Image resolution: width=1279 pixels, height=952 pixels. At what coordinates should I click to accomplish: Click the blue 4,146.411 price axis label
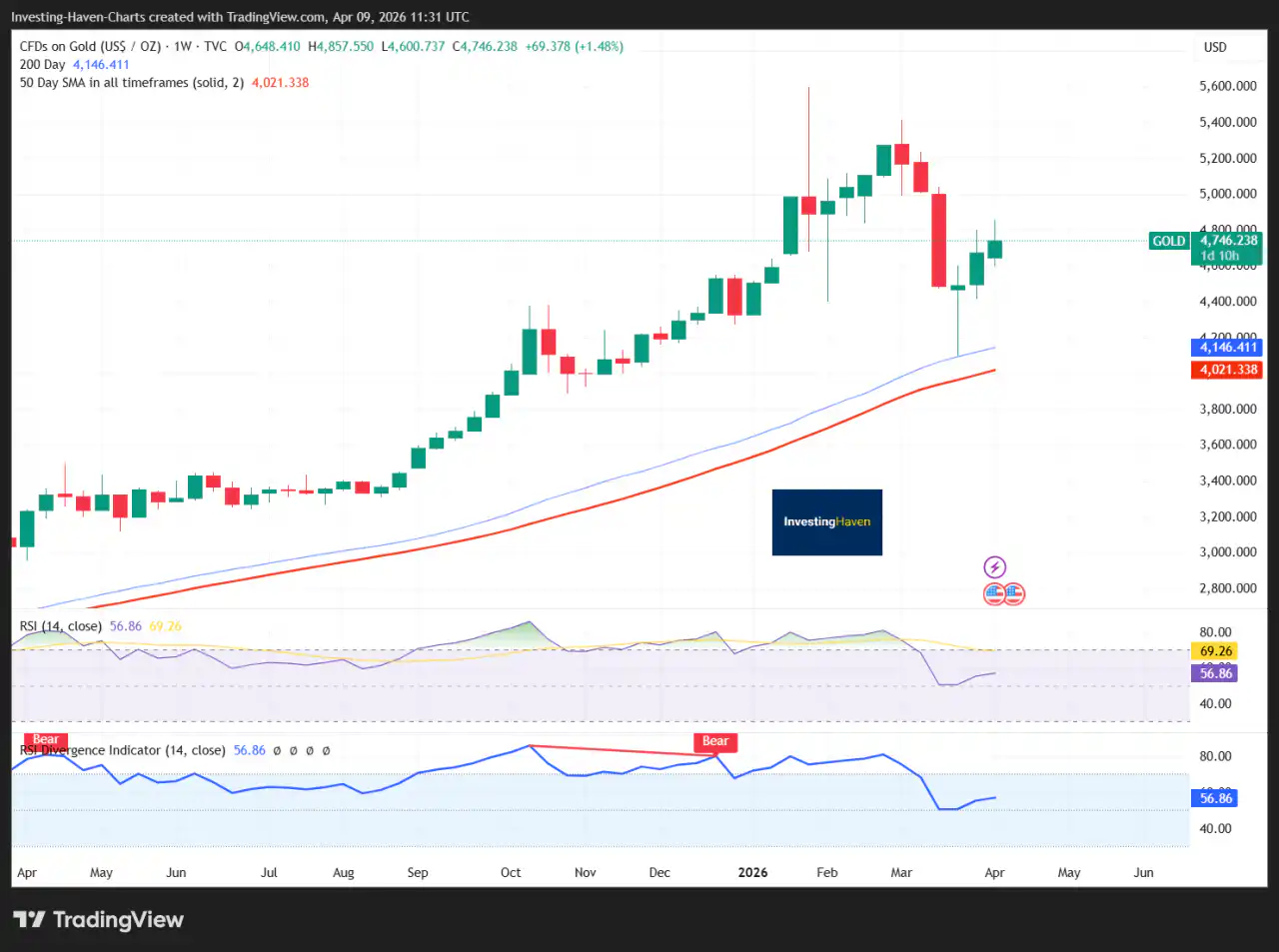coord(1227,348)
